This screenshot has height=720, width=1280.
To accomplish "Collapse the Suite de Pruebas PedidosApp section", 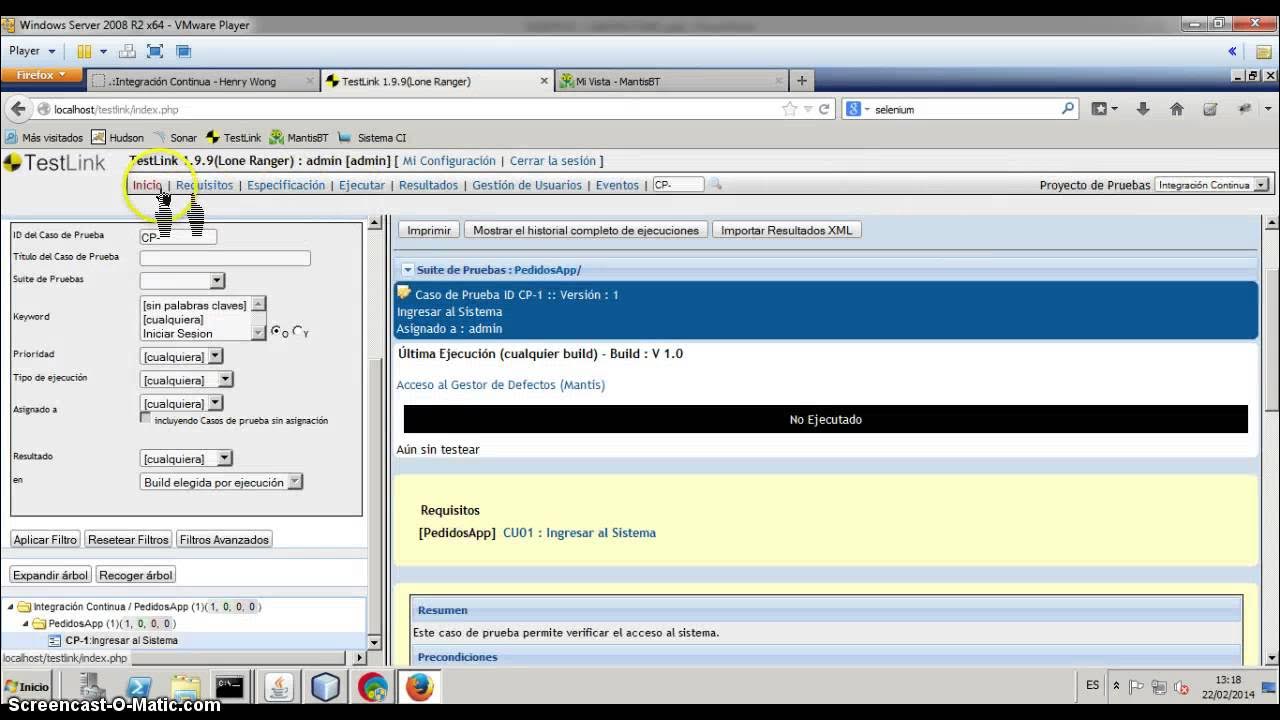I will click(x=407, y=270).
